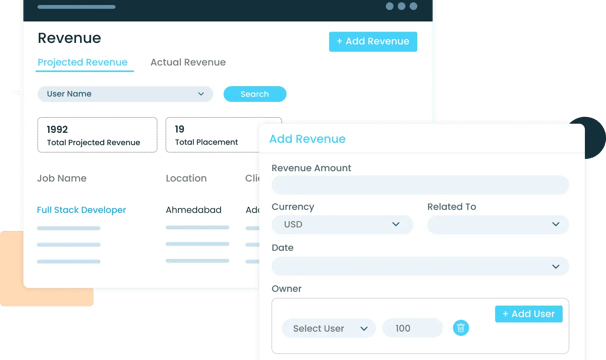Click into the Revenue Amount field
This screenshot has height=360, width=606.
click(420, 185)
